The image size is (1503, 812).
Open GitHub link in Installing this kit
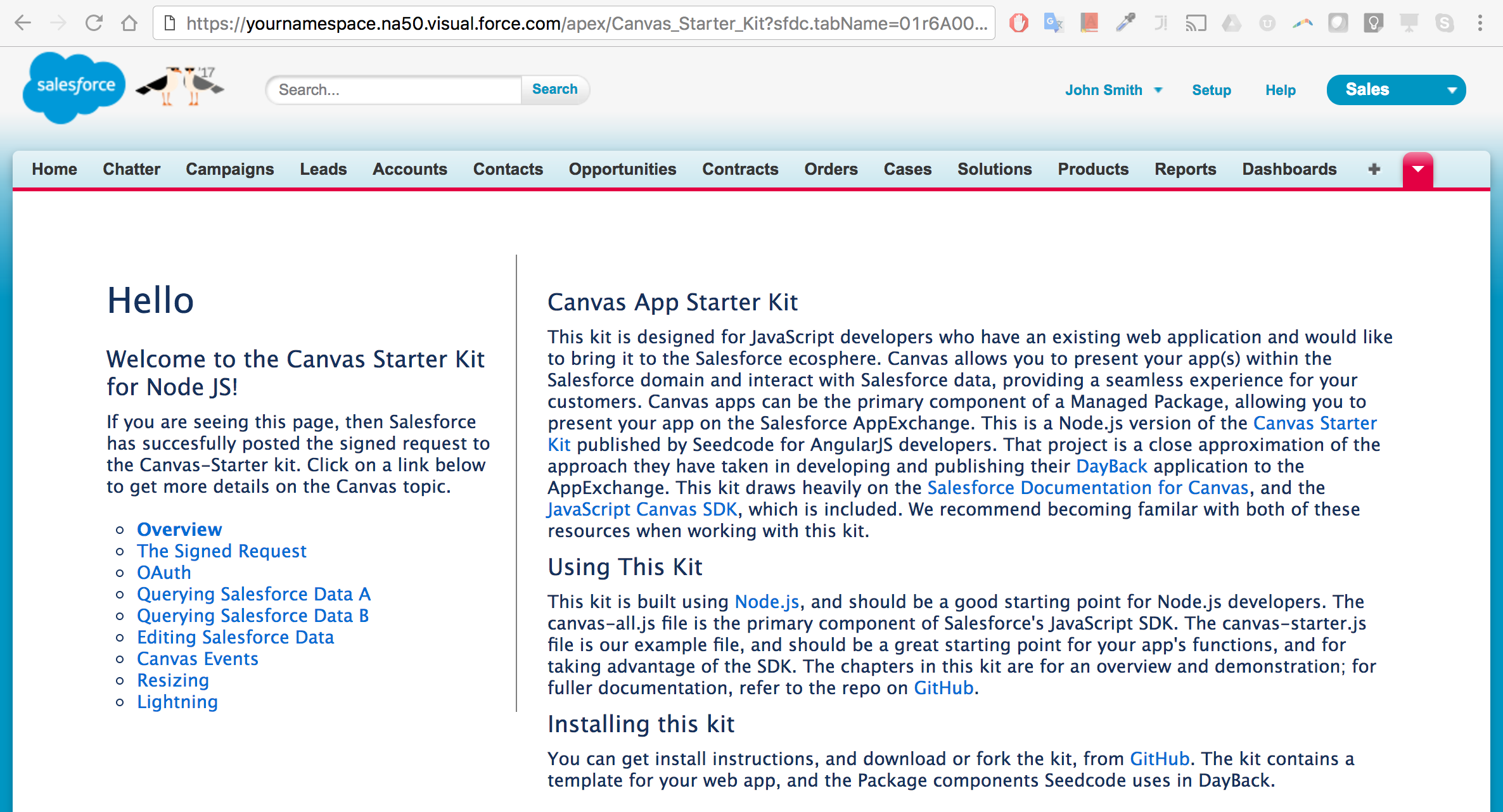point(1160,759)
